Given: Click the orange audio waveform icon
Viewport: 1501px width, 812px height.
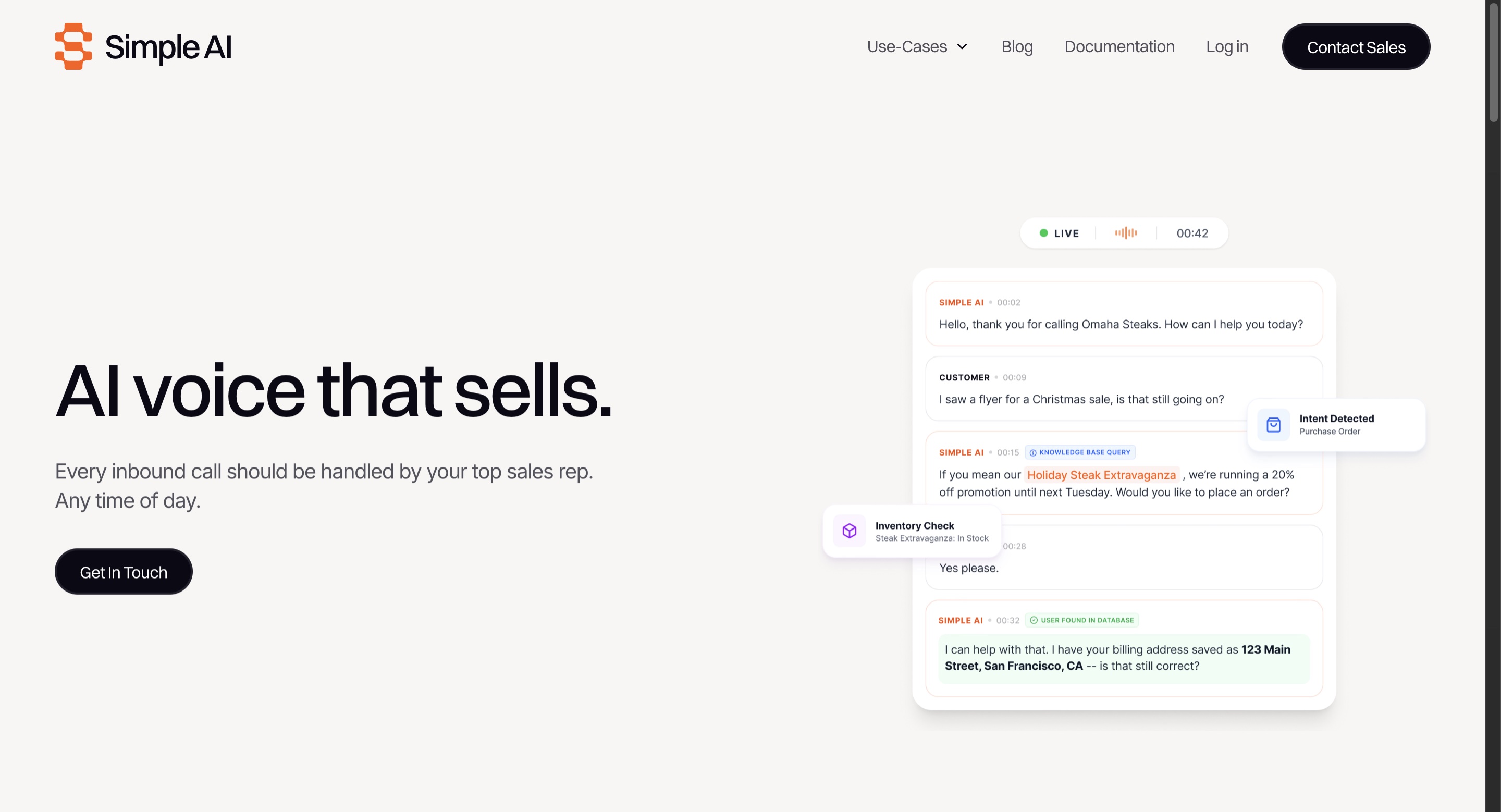Looking at the screenshot, I should 1126,233.
